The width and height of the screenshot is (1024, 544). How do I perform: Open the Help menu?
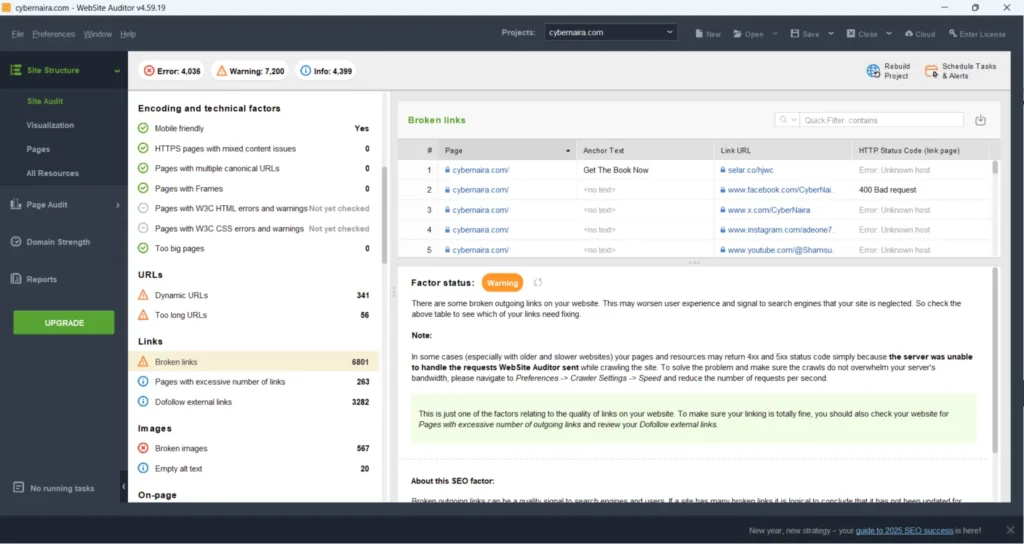(128, 34)
